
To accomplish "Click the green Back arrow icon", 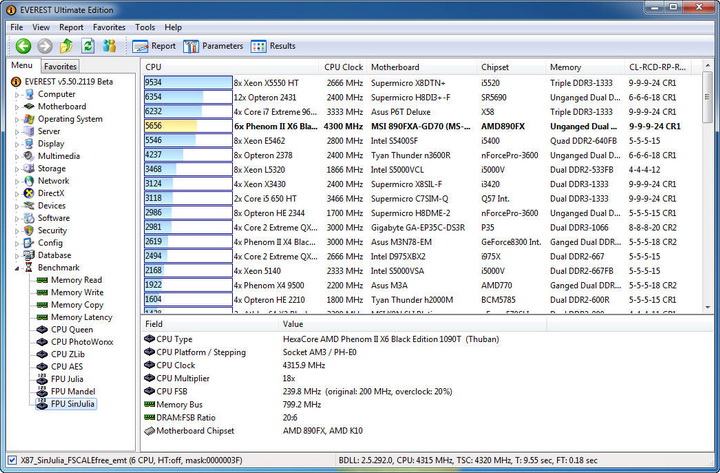I will click(23, 46).
